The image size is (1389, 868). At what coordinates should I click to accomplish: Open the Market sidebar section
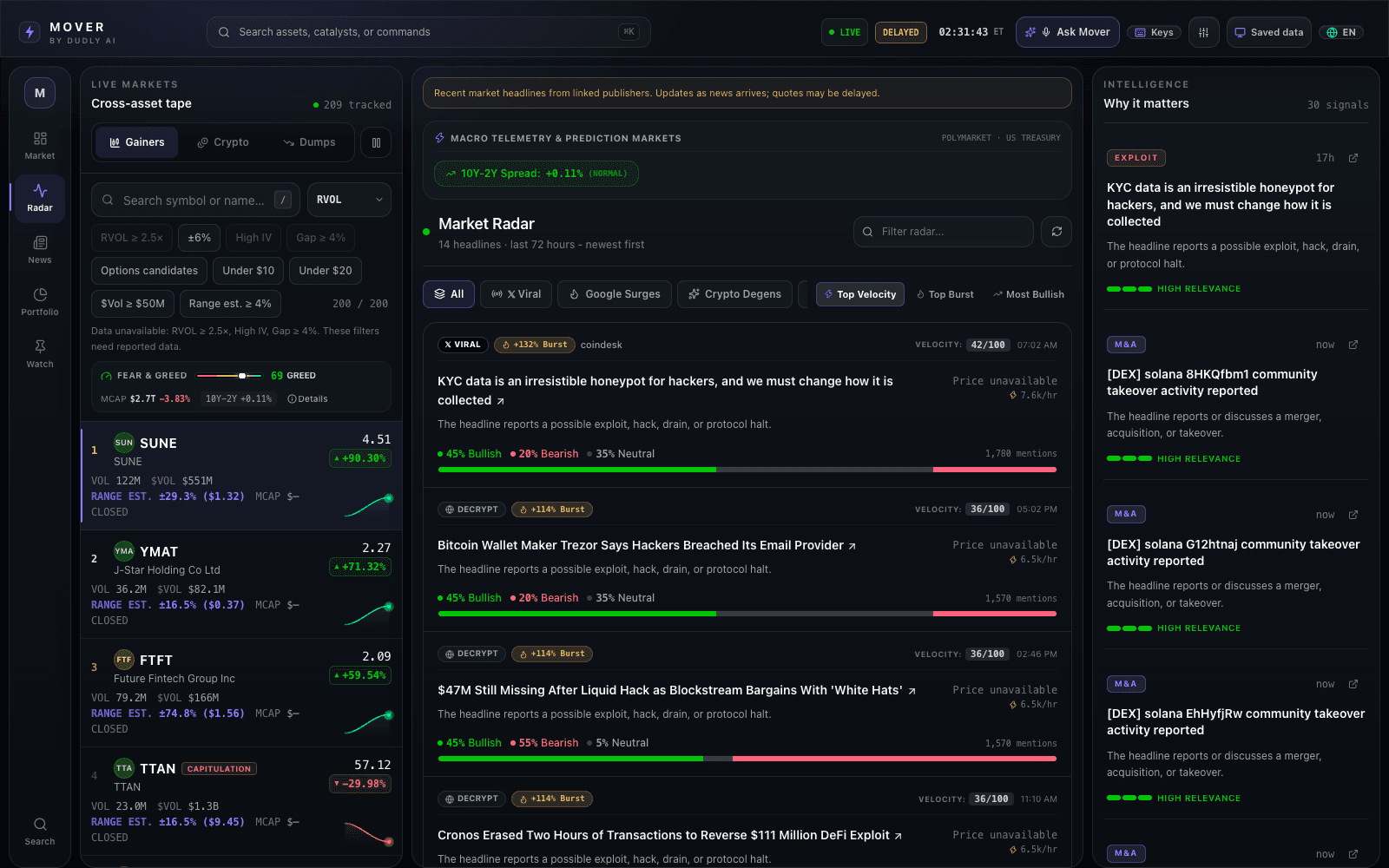pyautogui.click(x=40, y=146)
